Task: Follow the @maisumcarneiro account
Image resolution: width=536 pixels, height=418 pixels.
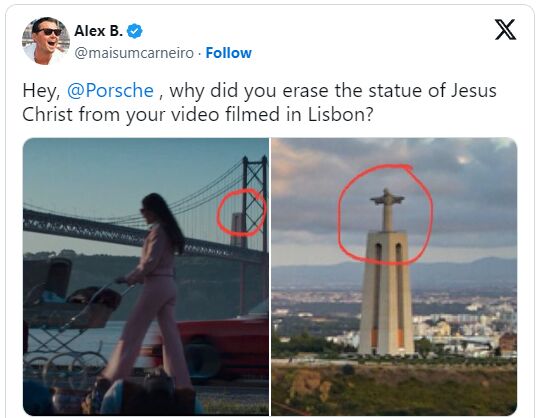Action: (228, 53)
